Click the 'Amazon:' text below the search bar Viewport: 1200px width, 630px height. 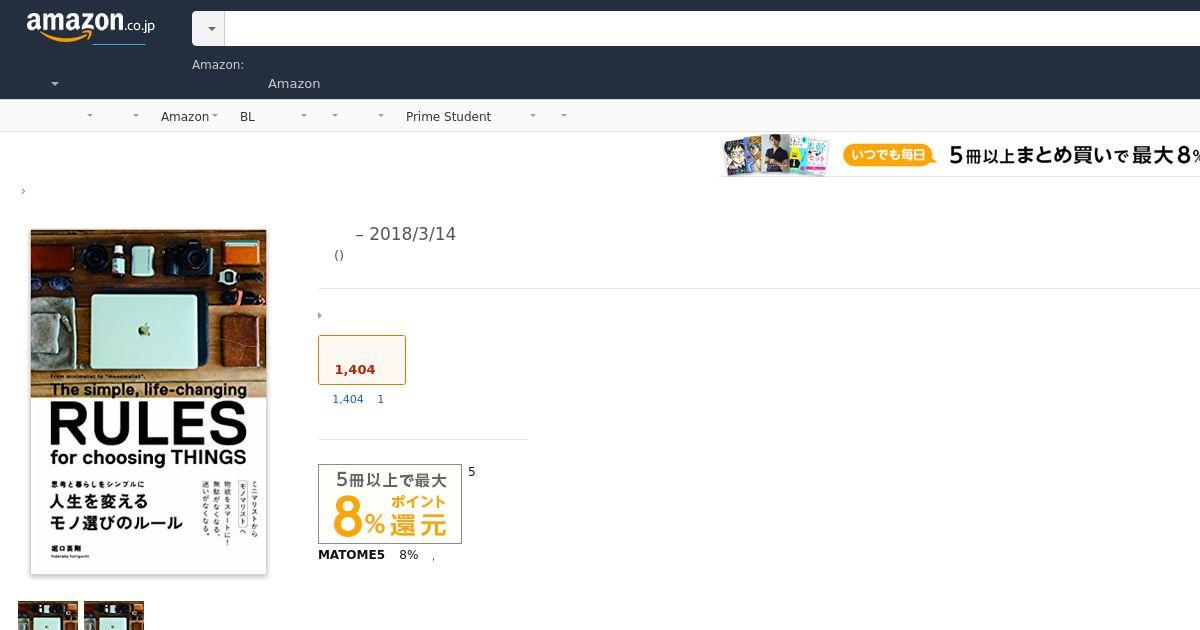pos(218,65)
